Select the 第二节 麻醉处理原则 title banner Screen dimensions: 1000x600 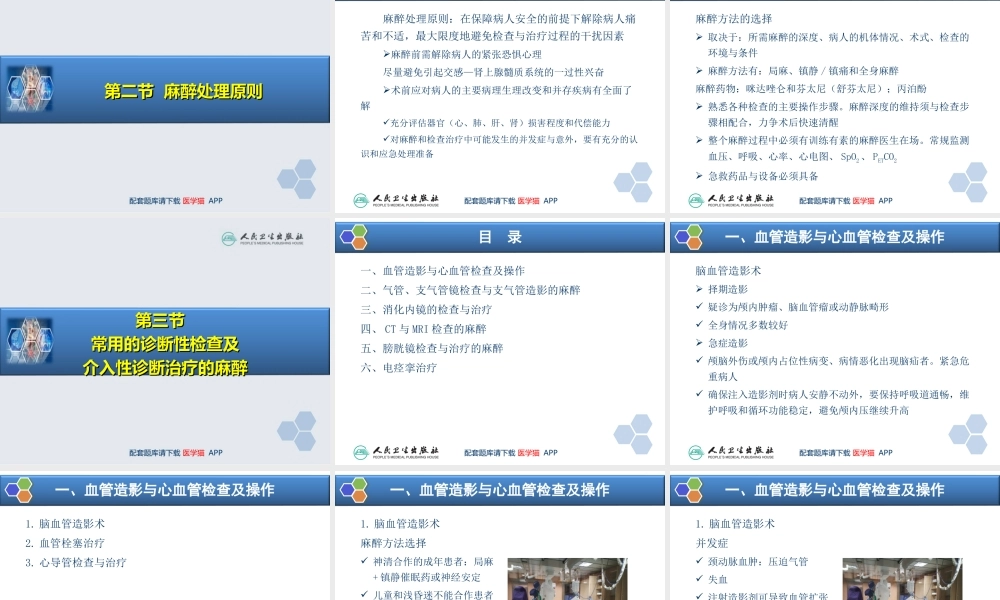pyautogui.click(x=165, y=90)
